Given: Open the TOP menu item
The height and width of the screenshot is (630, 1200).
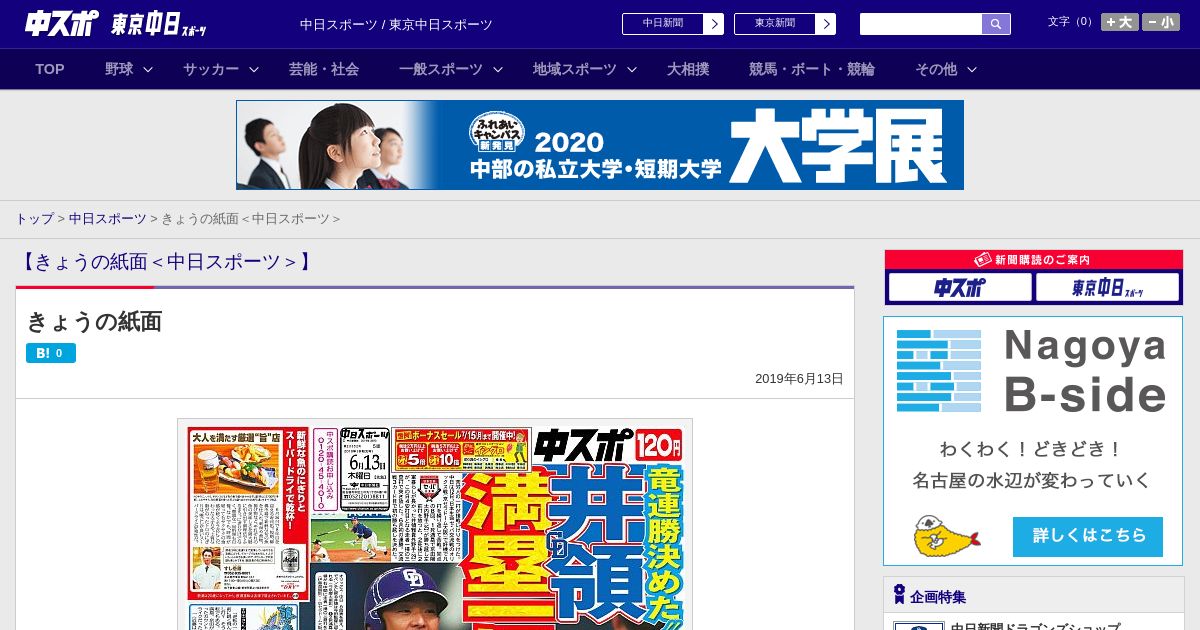Looking at the screenshot, I should click(50, 69).
